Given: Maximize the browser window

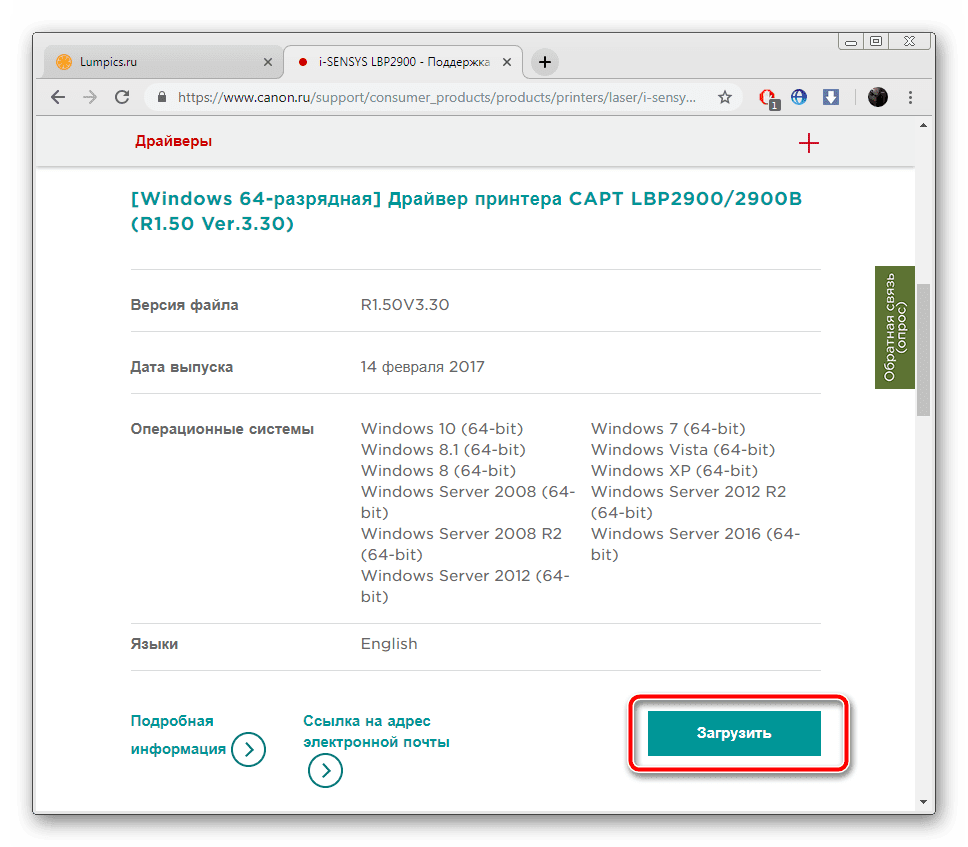Looking at the screenshot, I should [875, 41].
